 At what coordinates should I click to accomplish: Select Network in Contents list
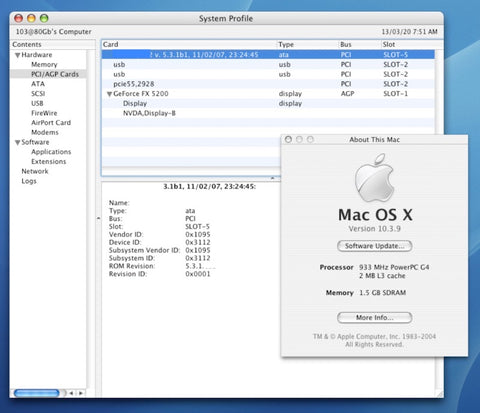pyautogui.click(x=35, y=171)
